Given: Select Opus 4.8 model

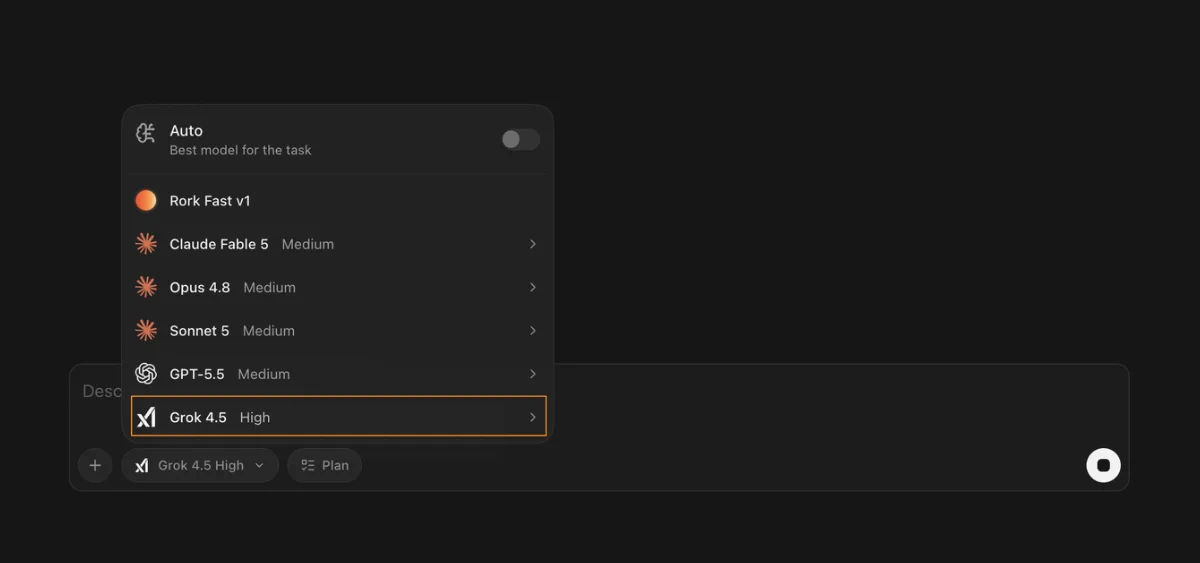Looking at the screenshot, I should coord(339,287).
